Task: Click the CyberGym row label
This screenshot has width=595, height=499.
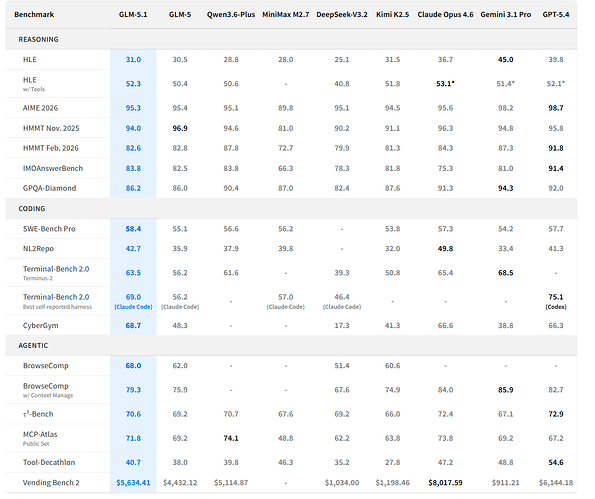Action: [41, 326]
